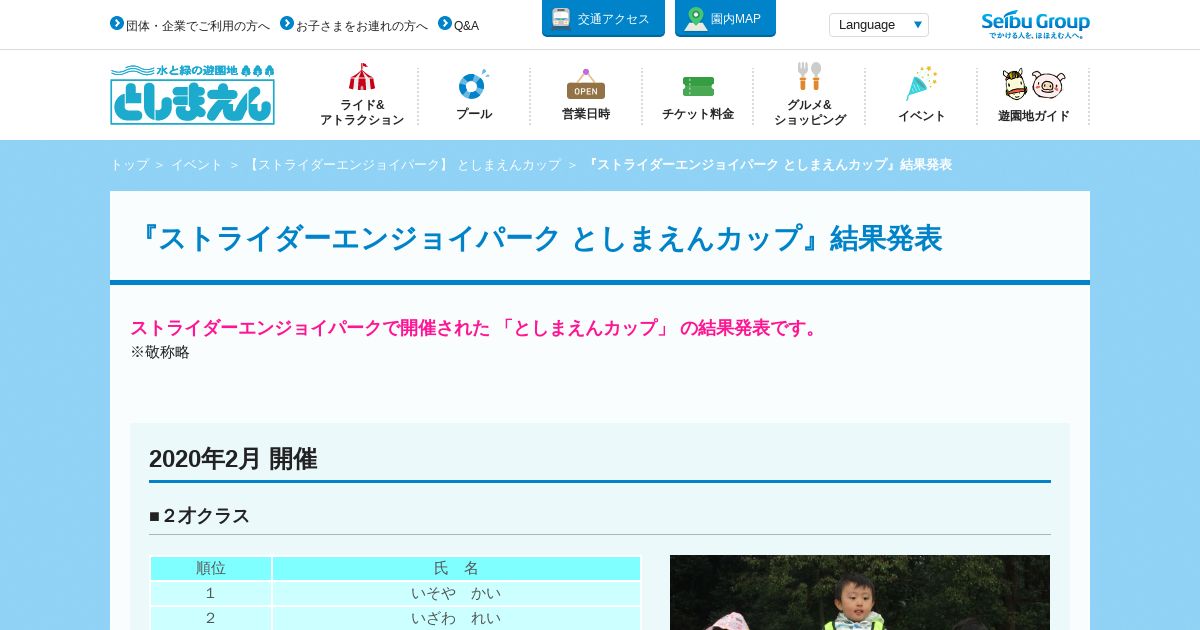
Task: Select 遊園地ガイド menu label
Action: pyautogui.click(x=1034, y=116)
